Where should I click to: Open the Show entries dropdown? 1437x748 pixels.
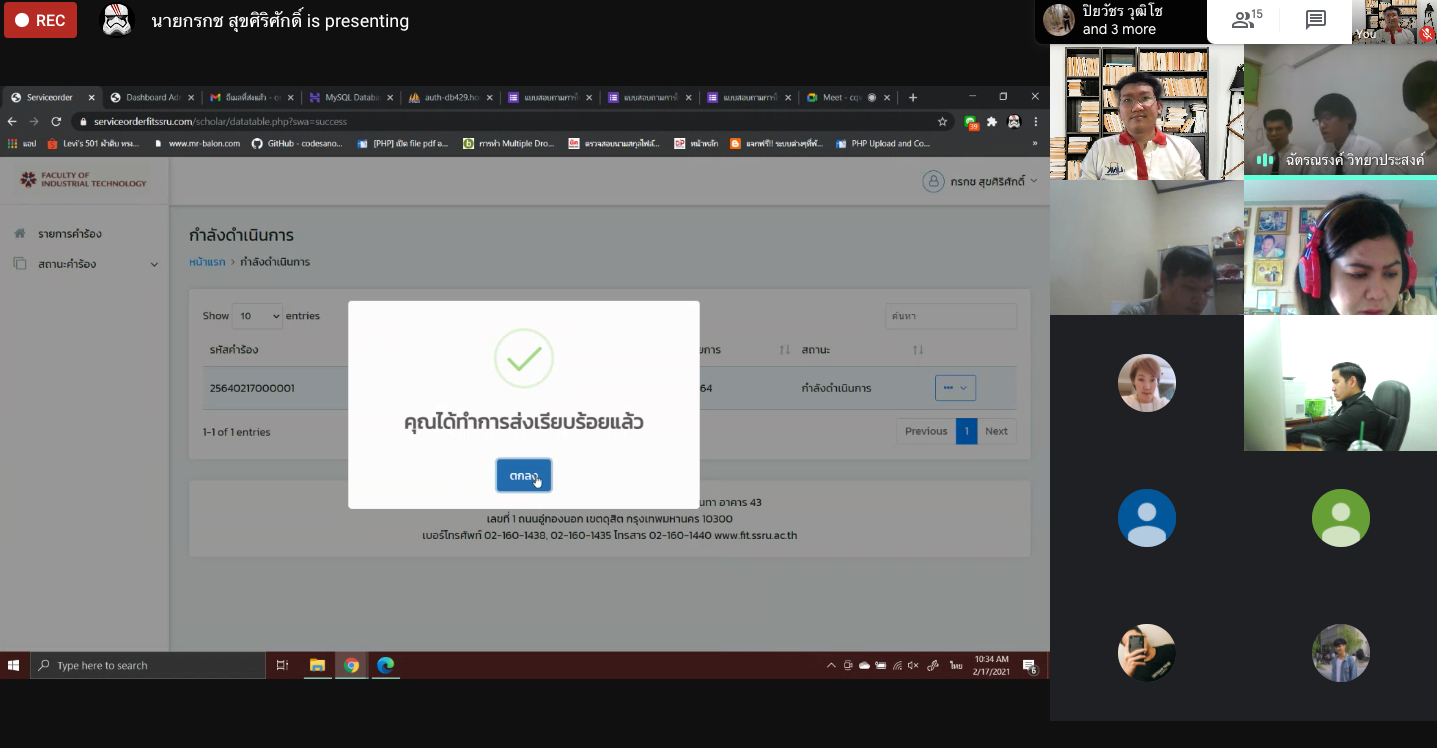(x=257, y=316)
